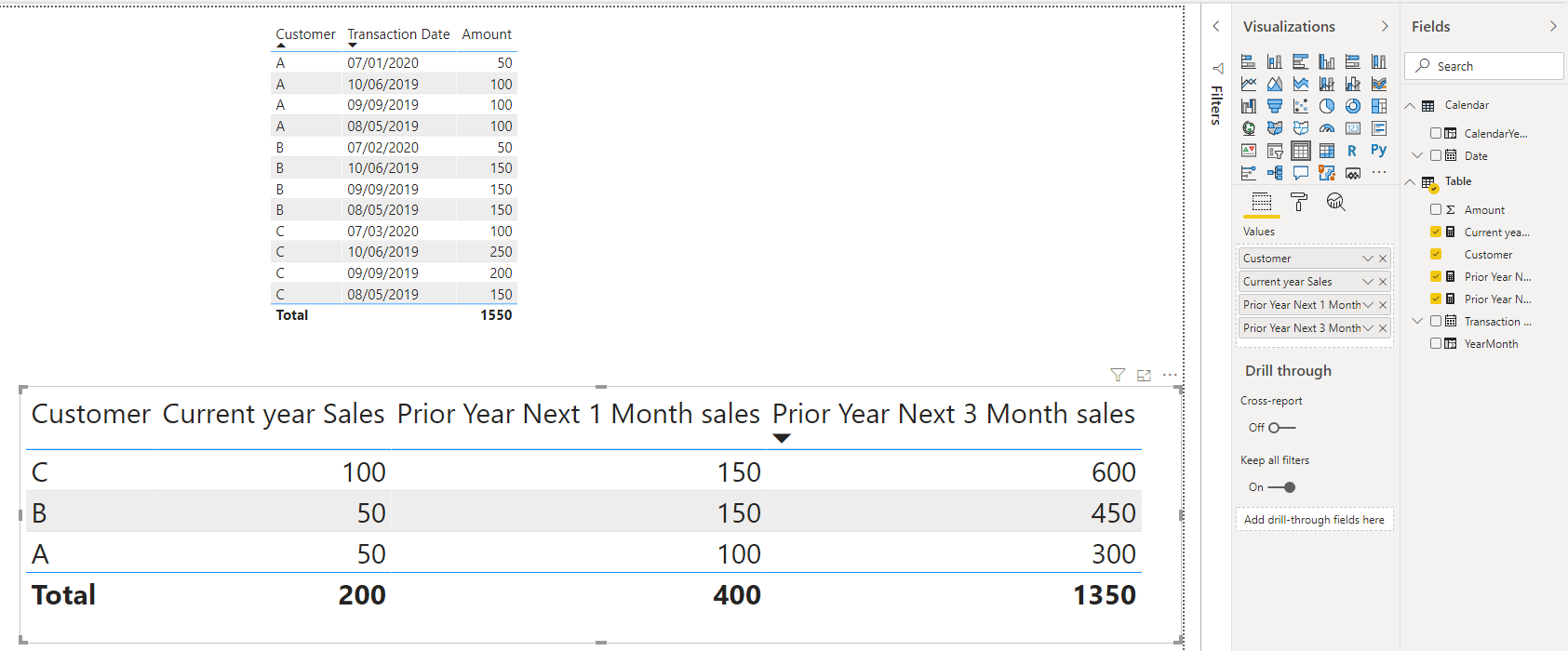Click the Focus mode icon above the visual
The image size is (1568, 651).
[1144, 375]
